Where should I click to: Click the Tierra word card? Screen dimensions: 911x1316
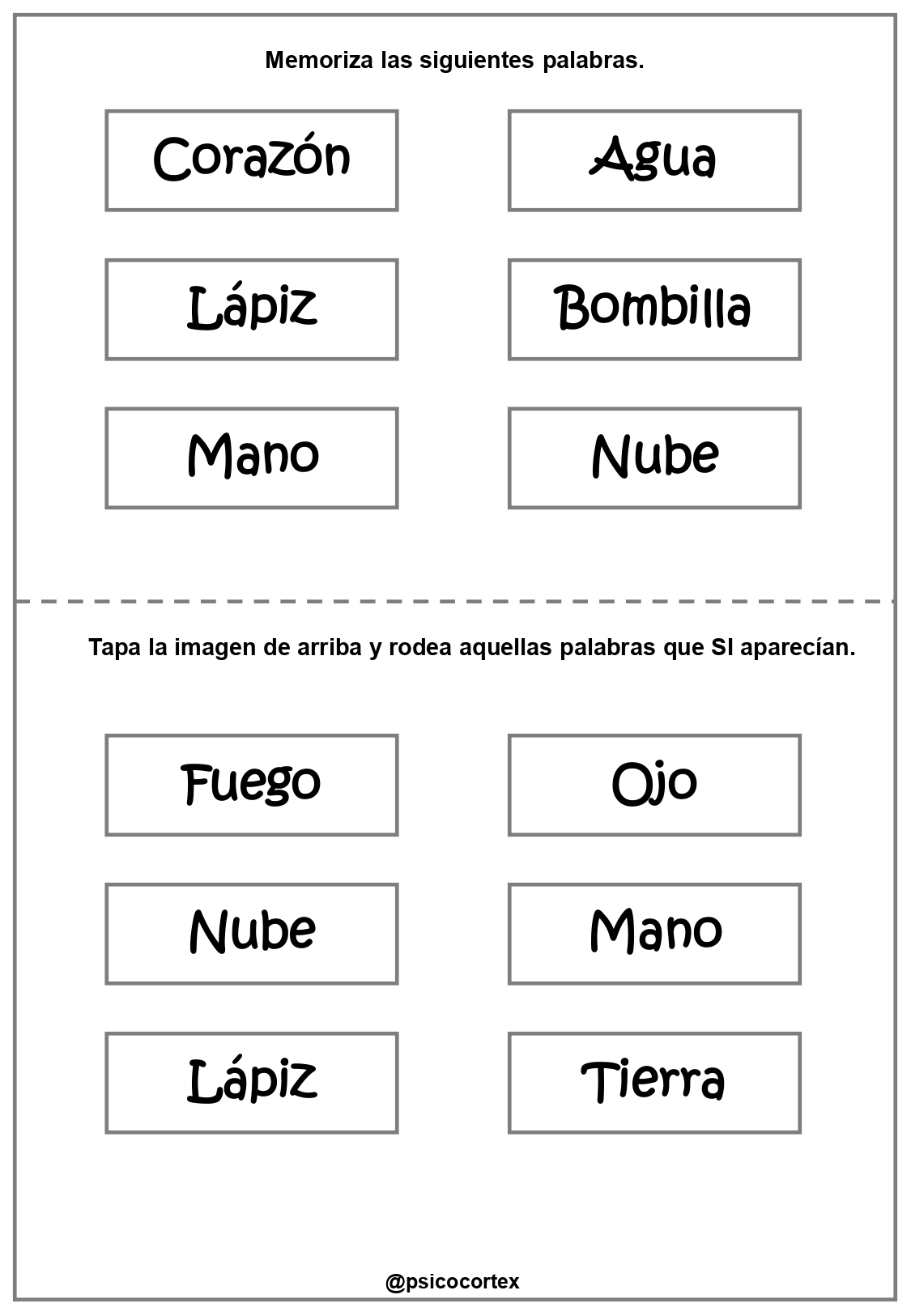654,1083
